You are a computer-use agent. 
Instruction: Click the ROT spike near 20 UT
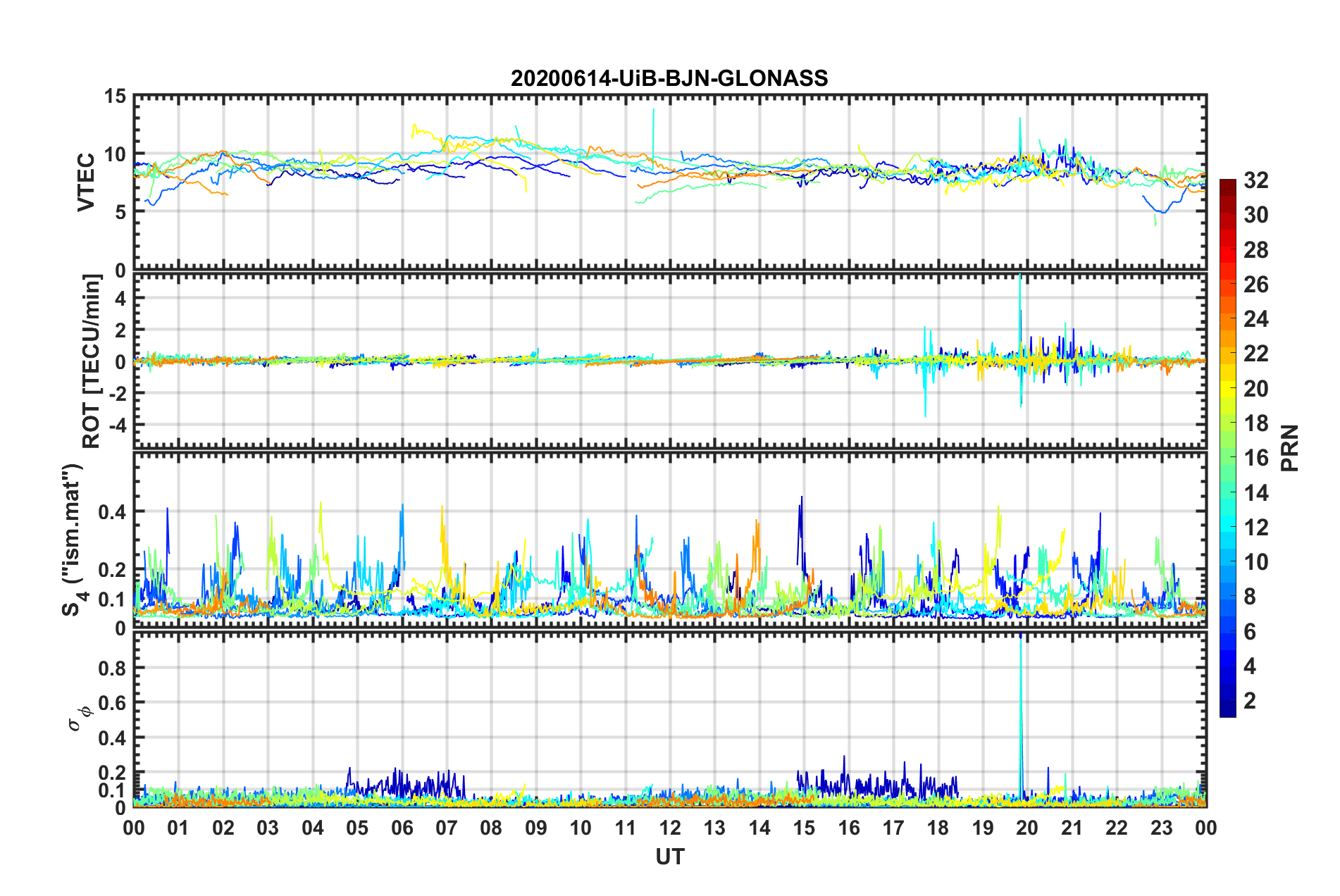(1020, 340)
